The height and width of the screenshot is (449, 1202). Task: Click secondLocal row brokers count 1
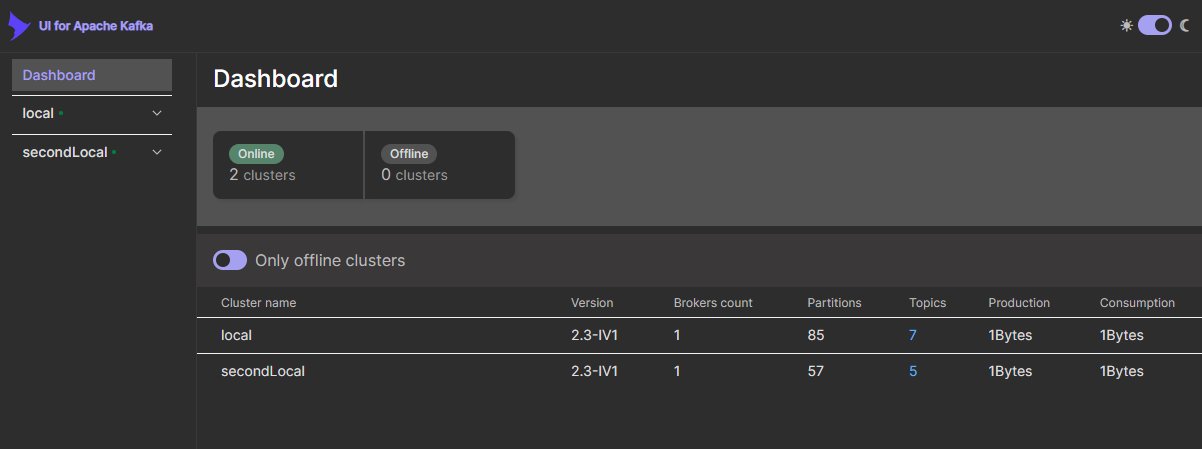677,371
